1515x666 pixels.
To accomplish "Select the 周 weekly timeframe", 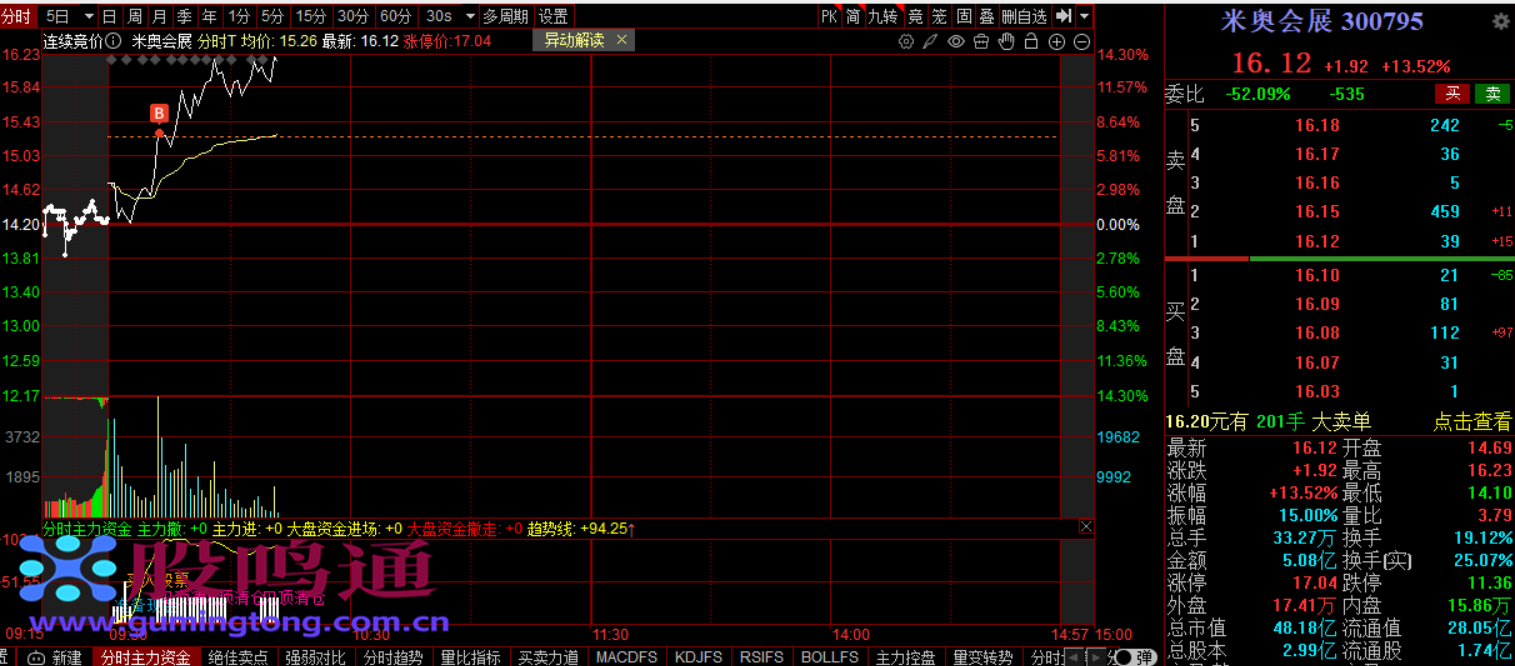I will tap(134, 16).
